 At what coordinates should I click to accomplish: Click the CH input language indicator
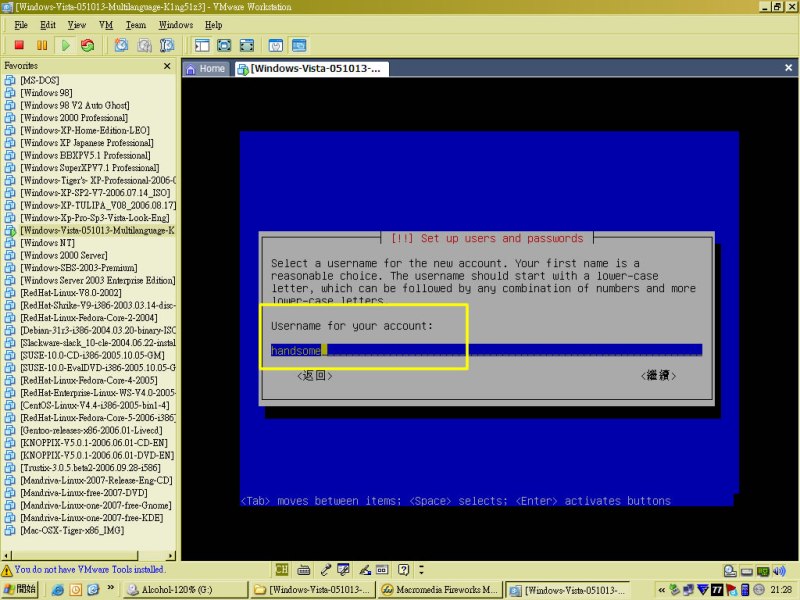(281, 569)
